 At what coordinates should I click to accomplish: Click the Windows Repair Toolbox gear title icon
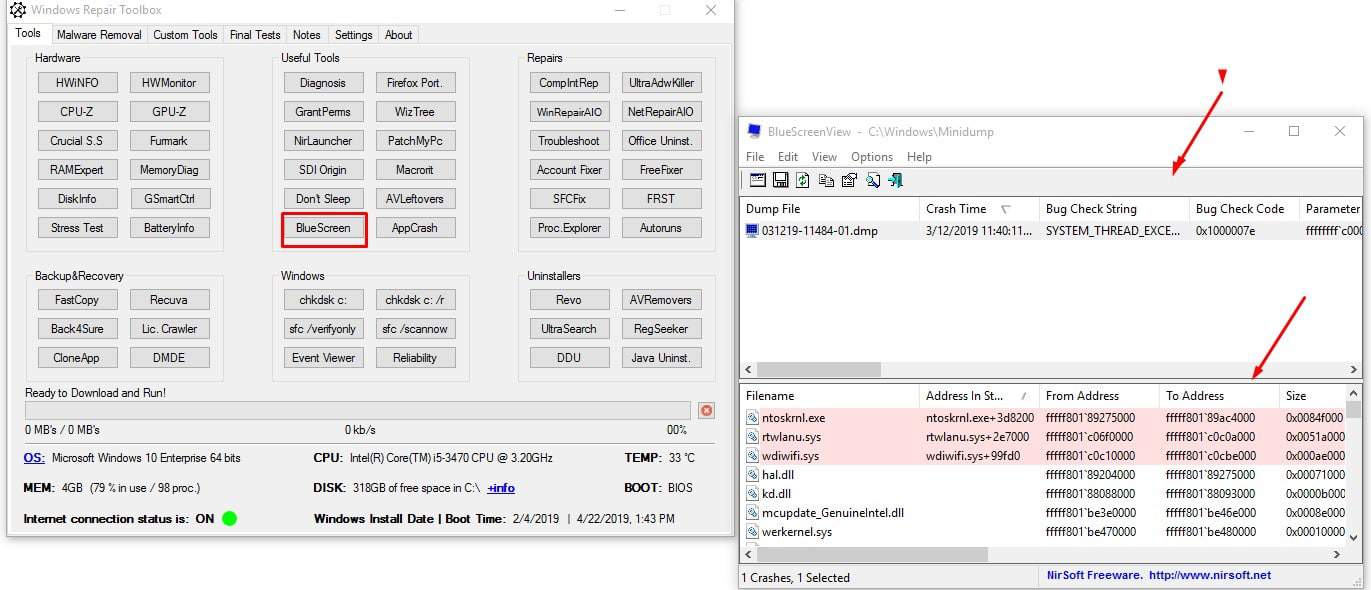17,10
